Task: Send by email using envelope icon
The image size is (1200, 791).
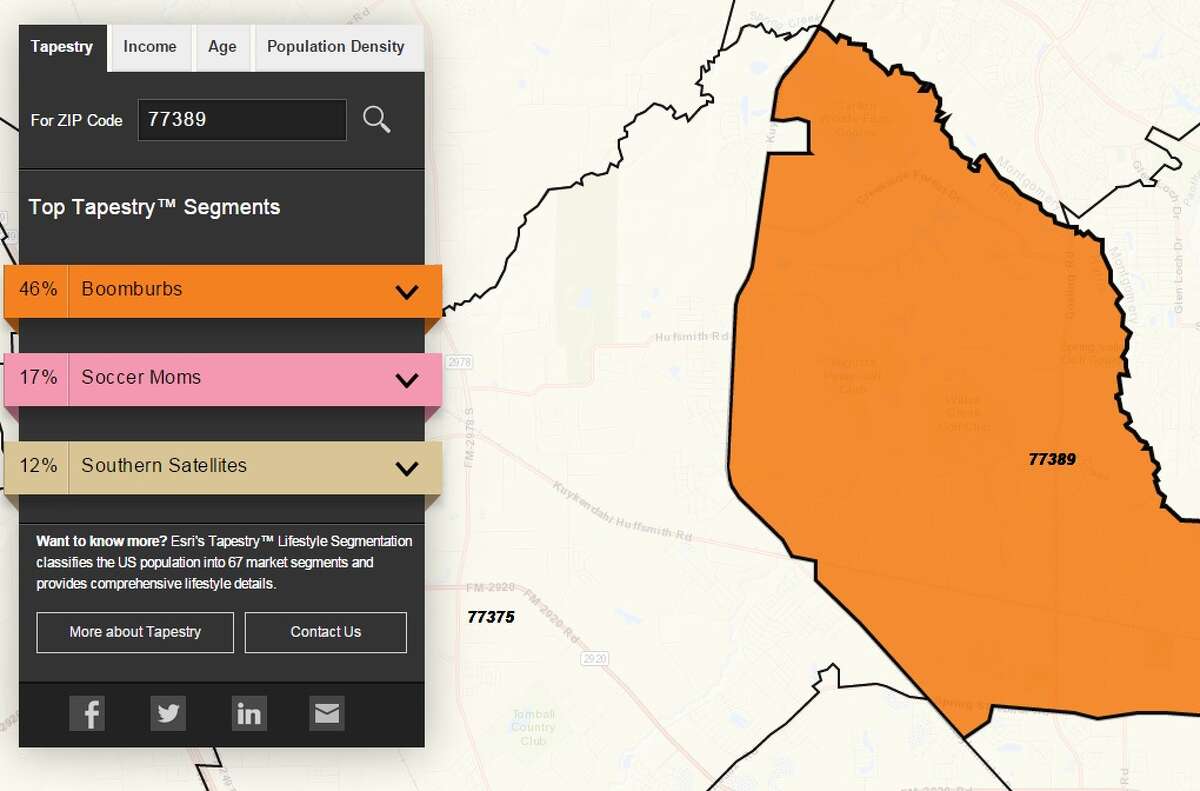Action: pos(327,713)
